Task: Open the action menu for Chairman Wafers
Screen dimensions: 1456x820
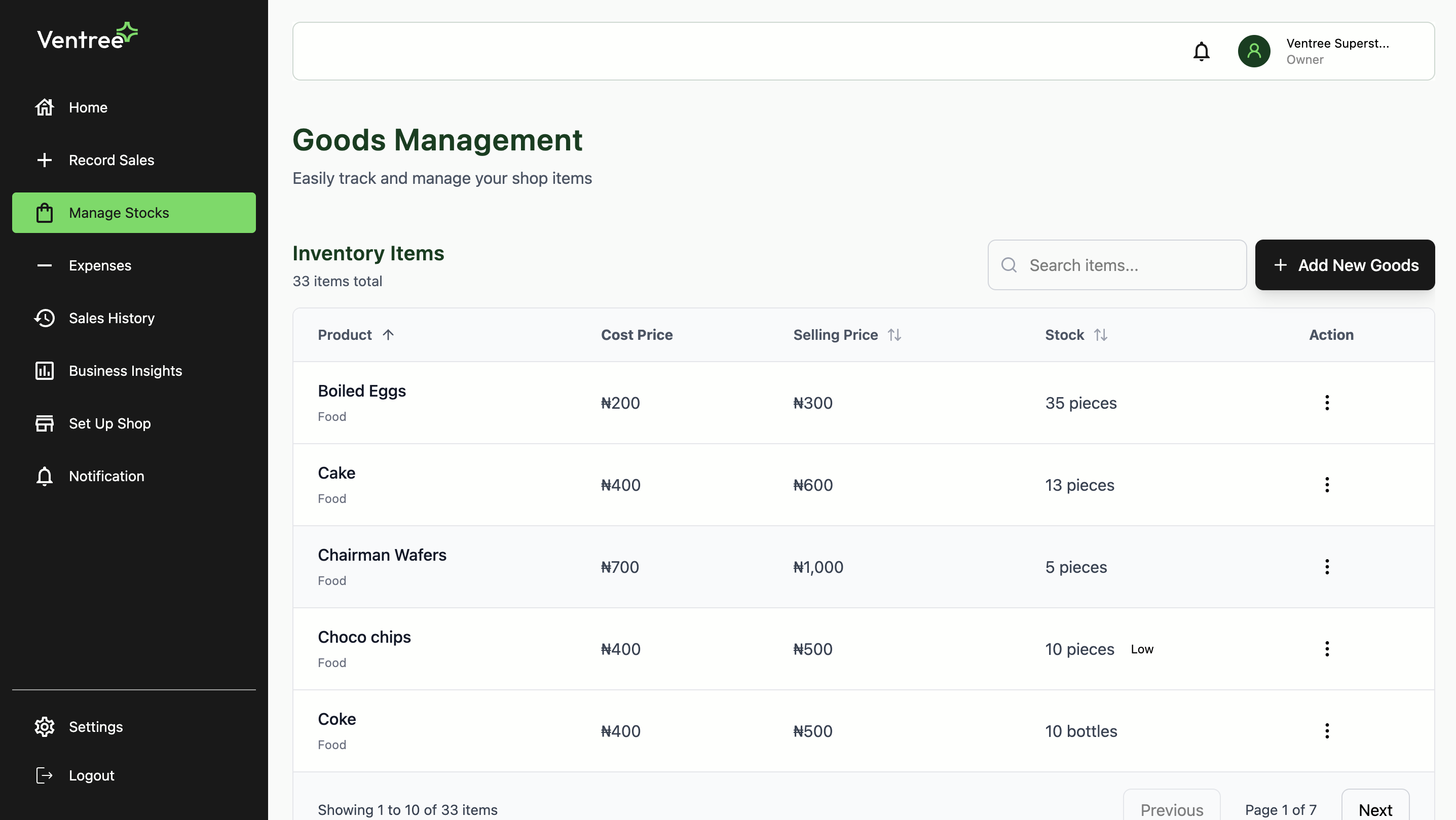Action: [x=1327, y=566]
